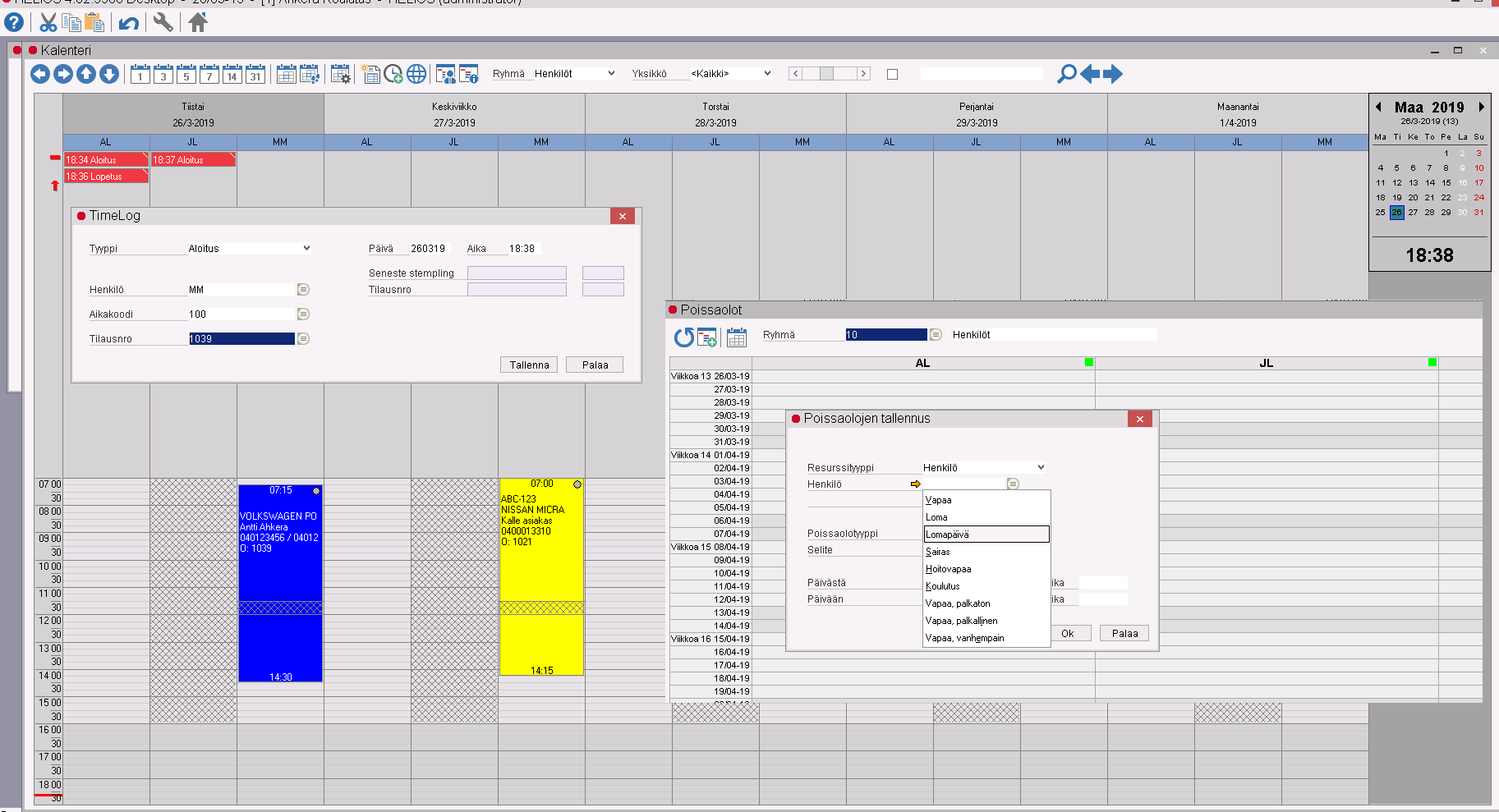Select Vapaa from absence type list

(986, 500)
